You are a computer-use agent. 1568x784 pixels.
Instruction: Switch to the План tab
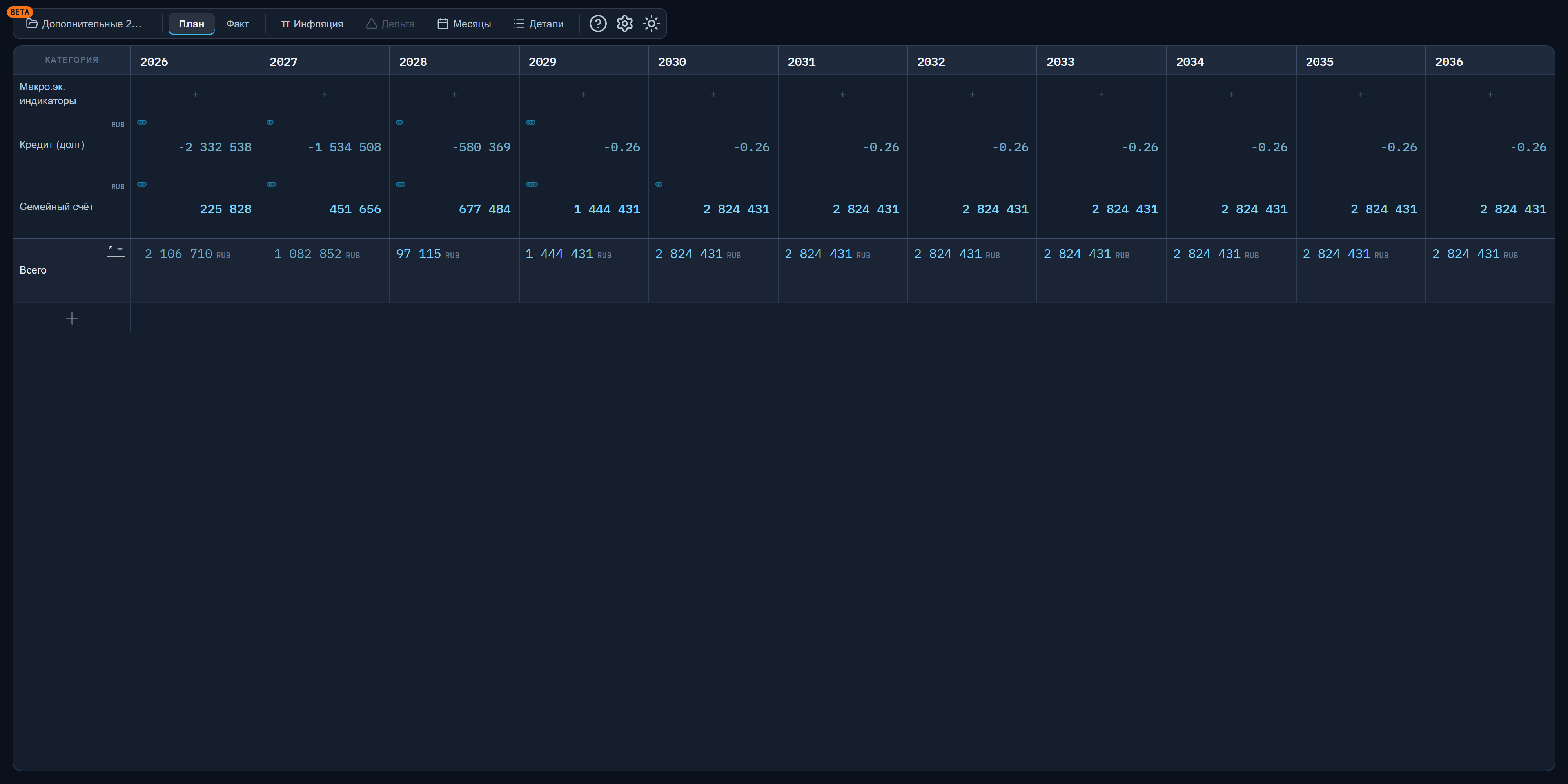[x=191, y=24]
